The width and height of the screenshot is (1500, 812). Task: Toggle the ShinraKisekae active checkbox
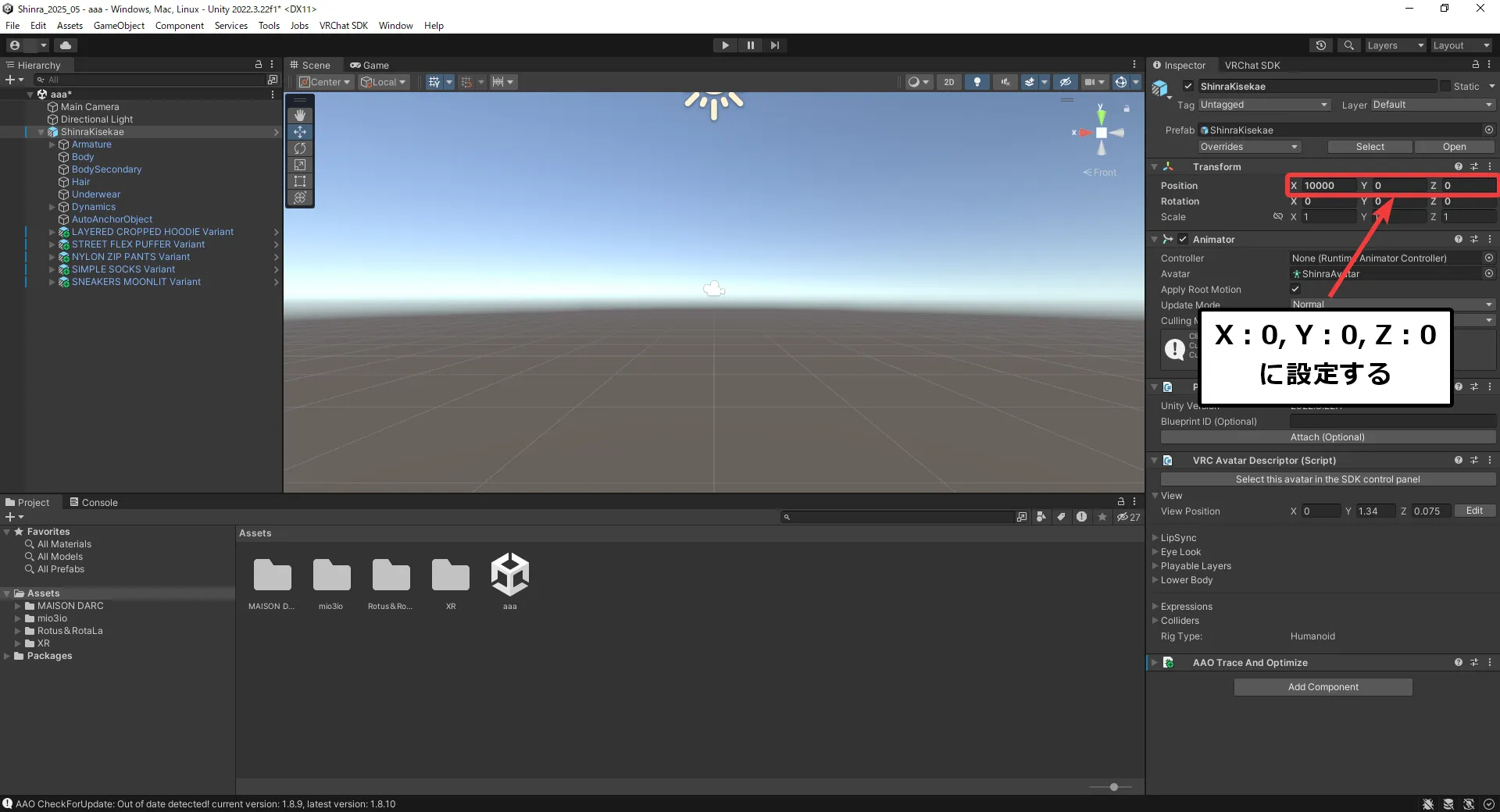tap(1188, 87)
